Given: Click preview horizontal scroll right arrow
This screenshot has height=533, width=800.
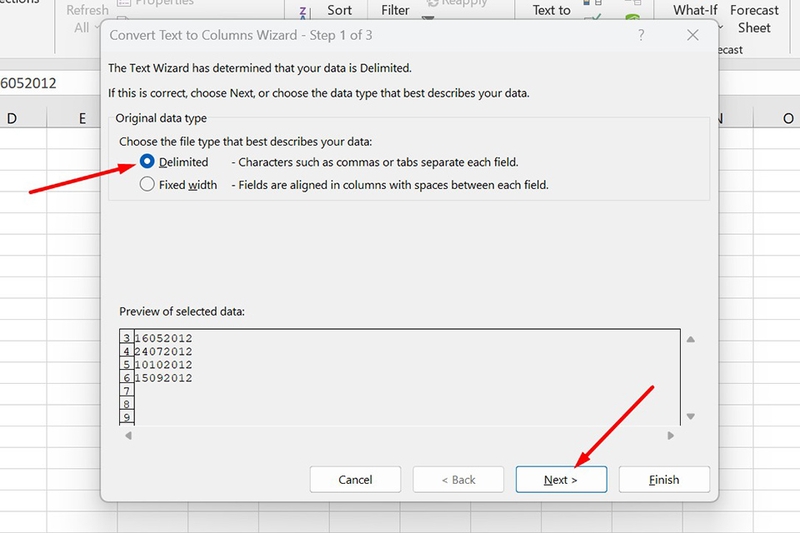Looking at the screenshot, I should coord(670,436).
